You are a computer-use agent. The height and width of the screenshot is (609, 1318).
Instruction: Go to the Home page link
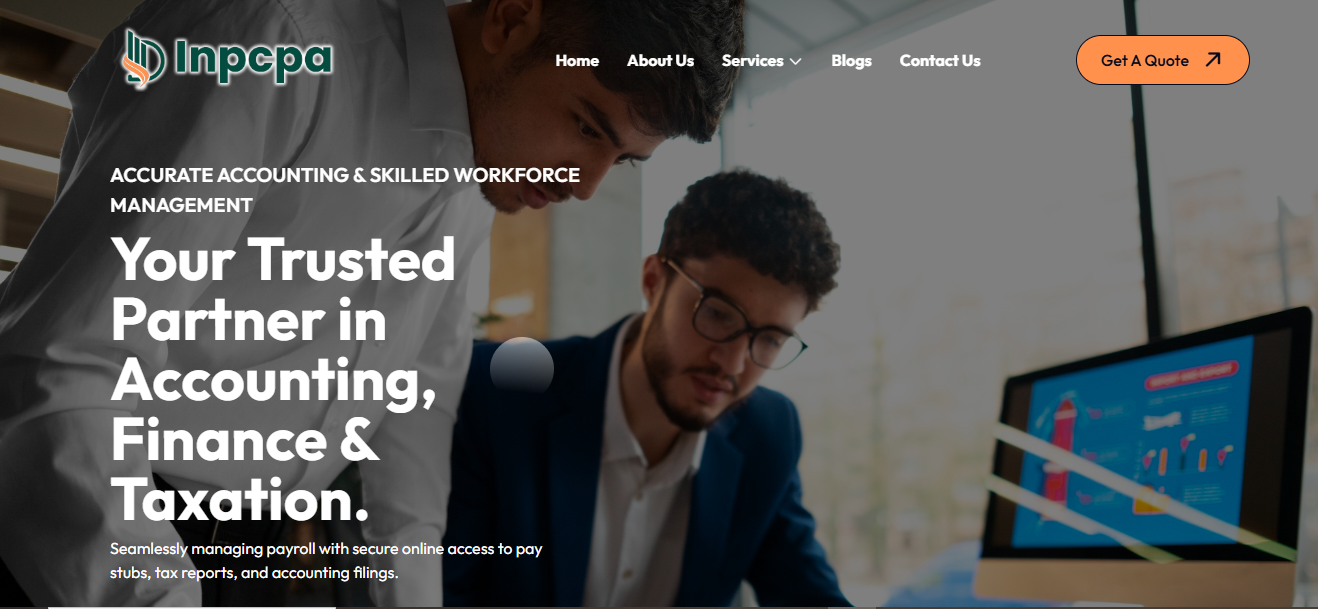(577, 61)
